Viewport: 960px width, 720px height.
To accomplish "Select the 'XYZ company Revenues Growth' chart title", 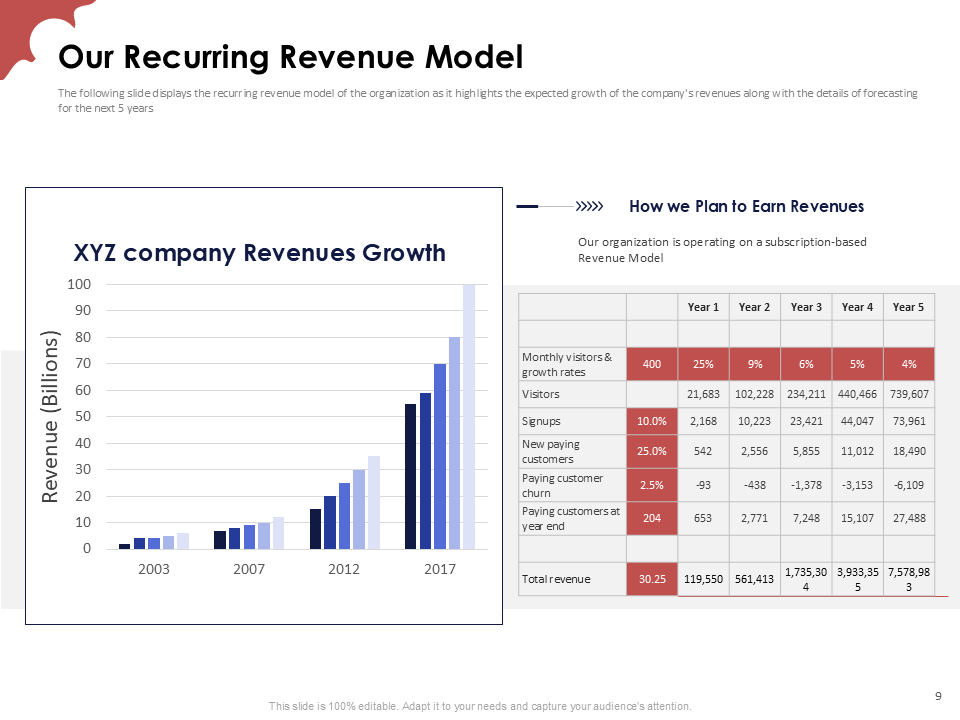I will click(259, 252).
